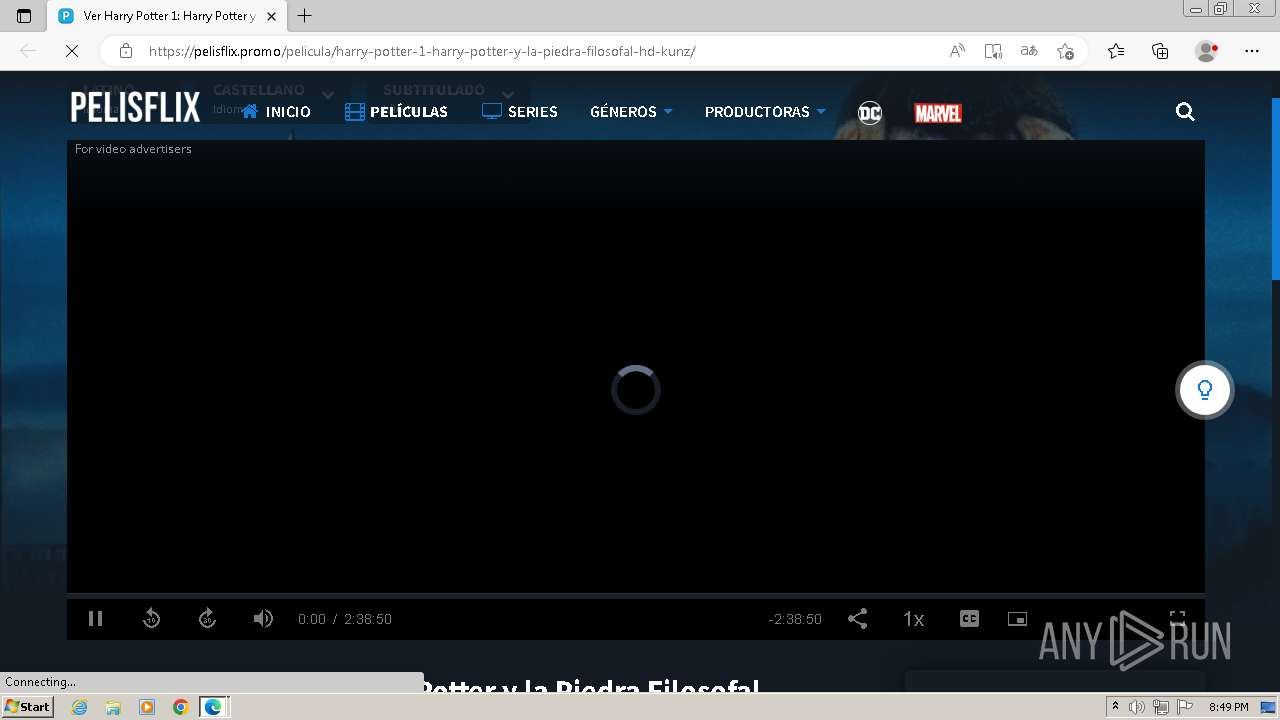This screenshot has height=720, width=1280.
Task: Open the tab actions menu
Action: pos(24,16)
